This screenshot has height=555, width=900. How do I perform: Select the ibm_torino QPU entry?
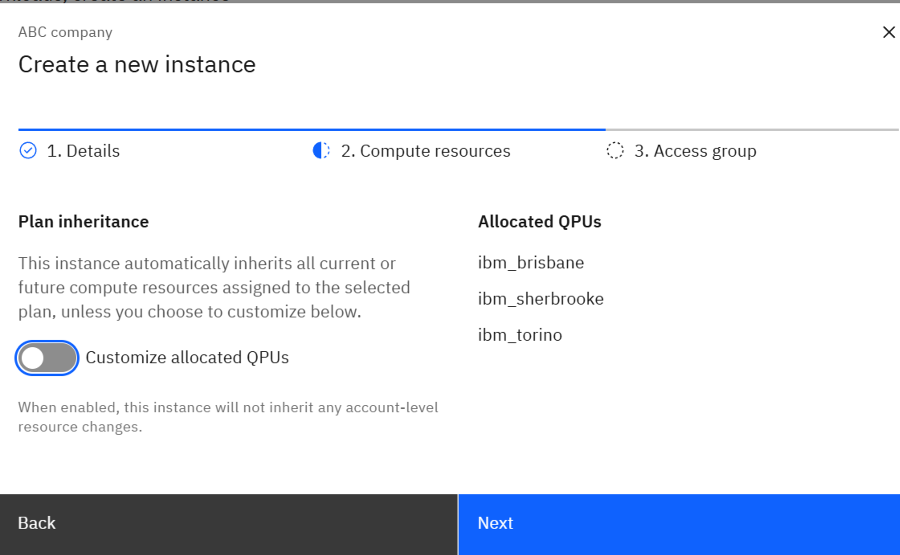pos(520,335)
